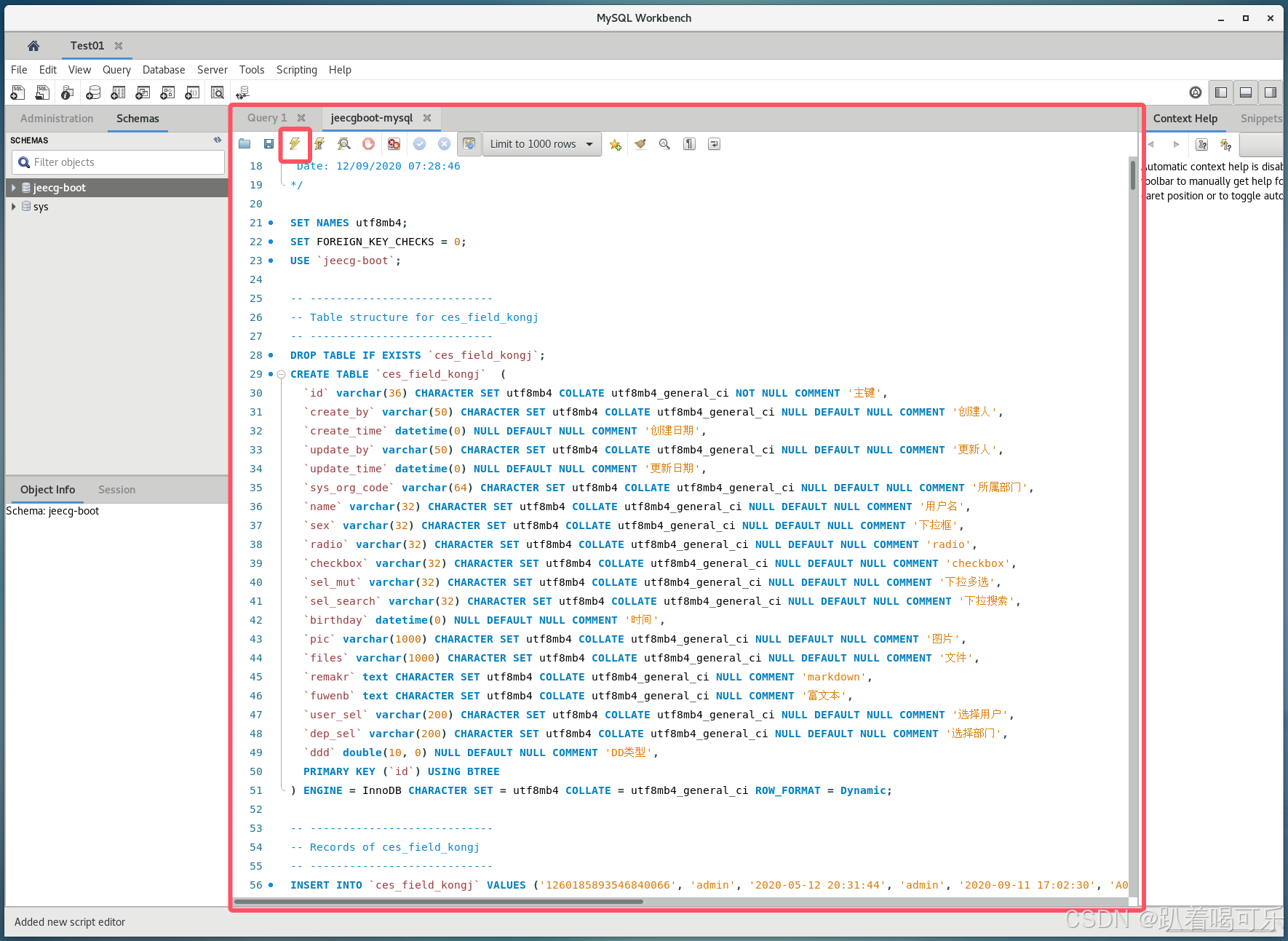
Task: Create a new stored procedure icon
Action: pos(167,92)
